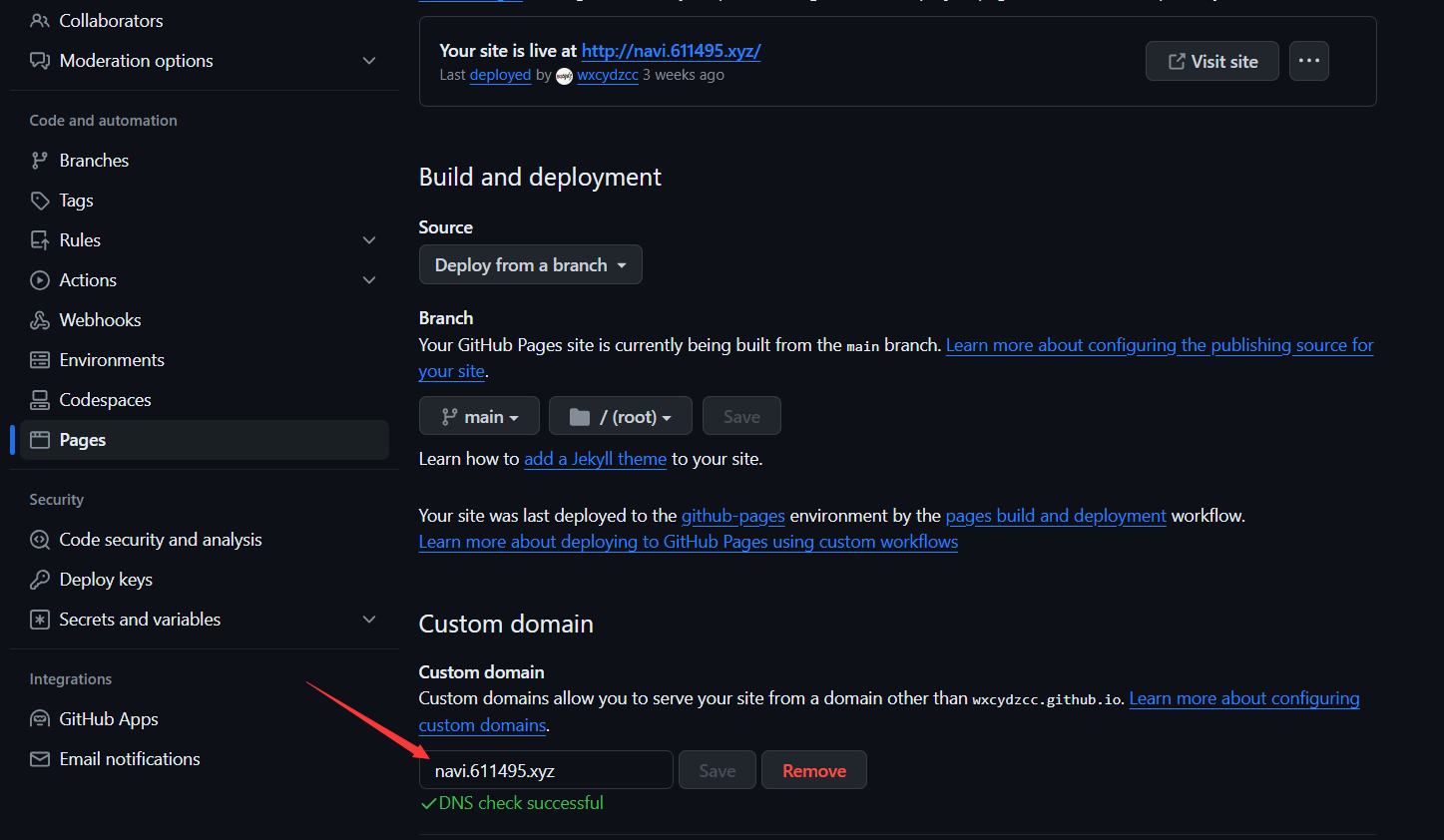Click the Moderation options comment icon
This screenshot has height=840, width=1444.
point(40,61)
